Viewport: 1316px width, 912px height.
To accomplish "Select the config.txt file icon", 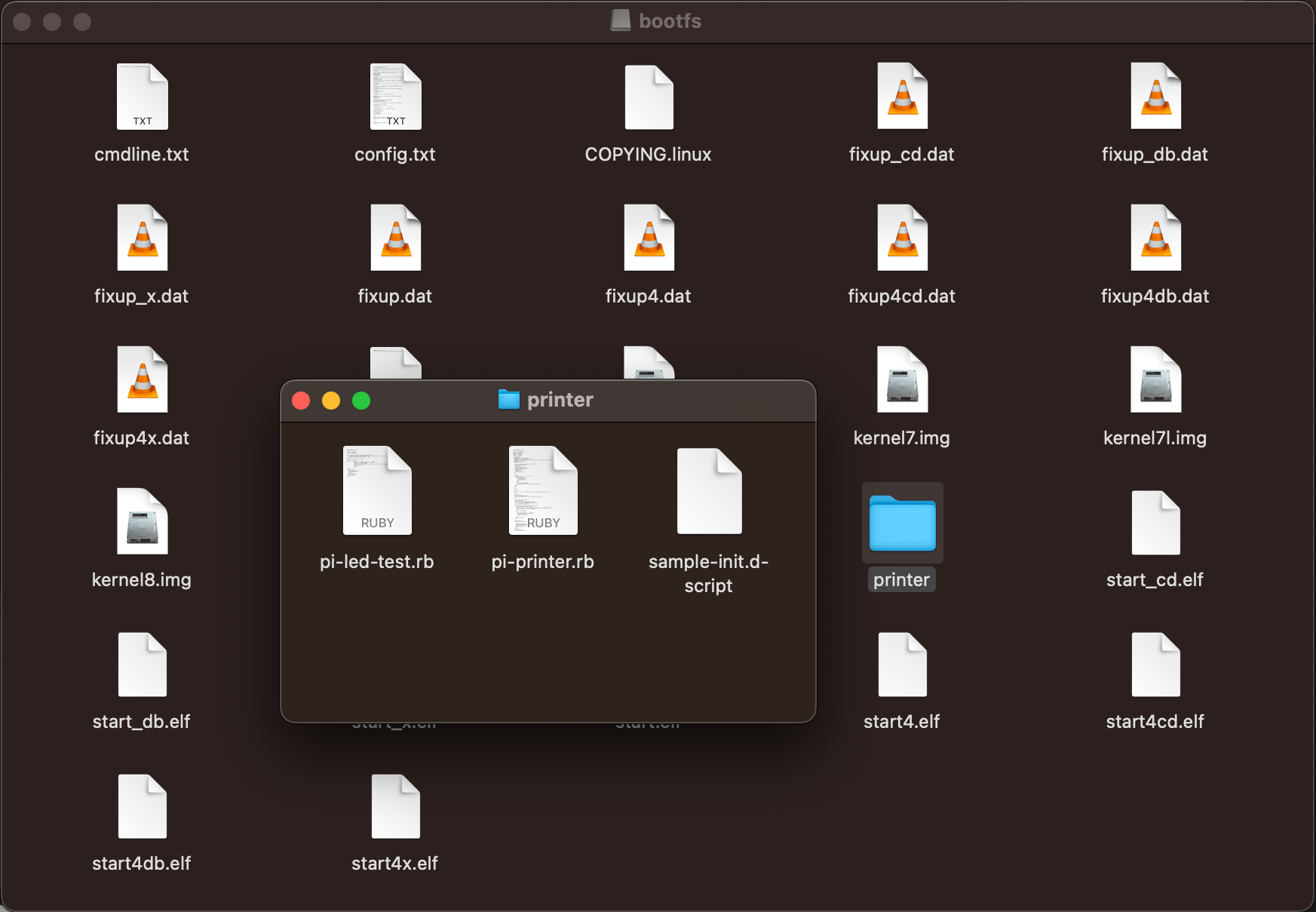I will click(395, 97).
